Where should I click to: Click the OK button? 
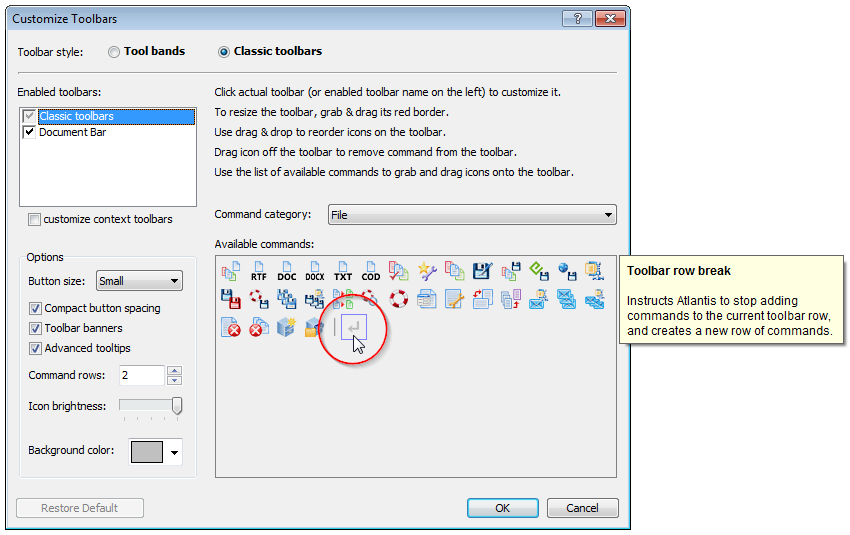pyautogui.click(x=503, y=508)
